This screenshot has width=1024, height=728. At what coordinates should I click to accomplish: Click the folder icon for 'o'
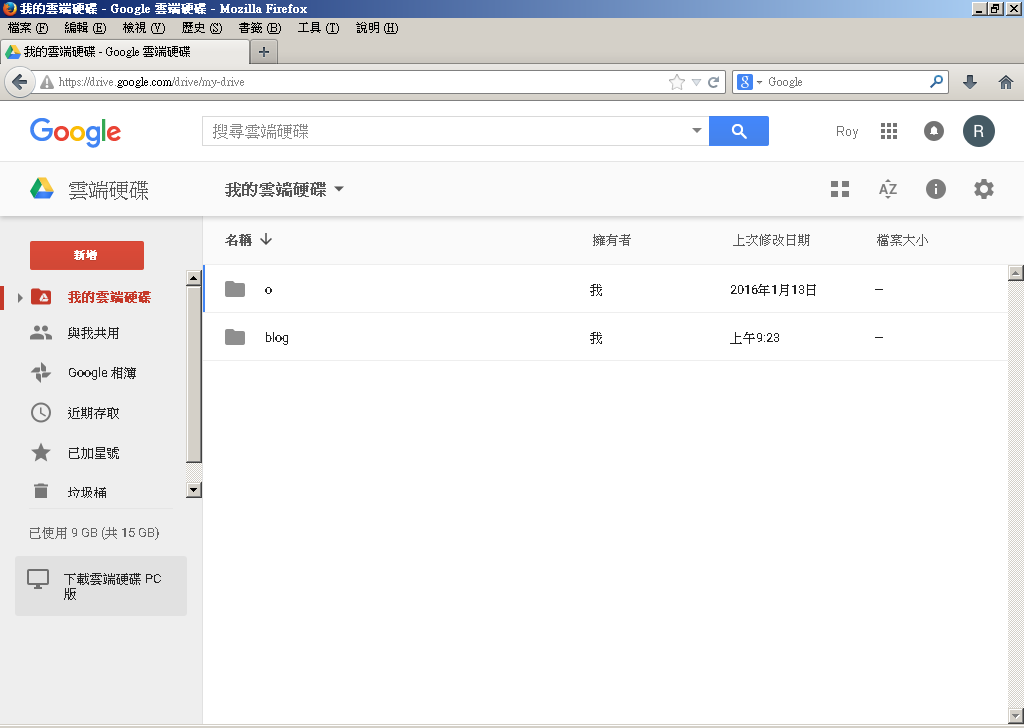(x=235, y=289)
